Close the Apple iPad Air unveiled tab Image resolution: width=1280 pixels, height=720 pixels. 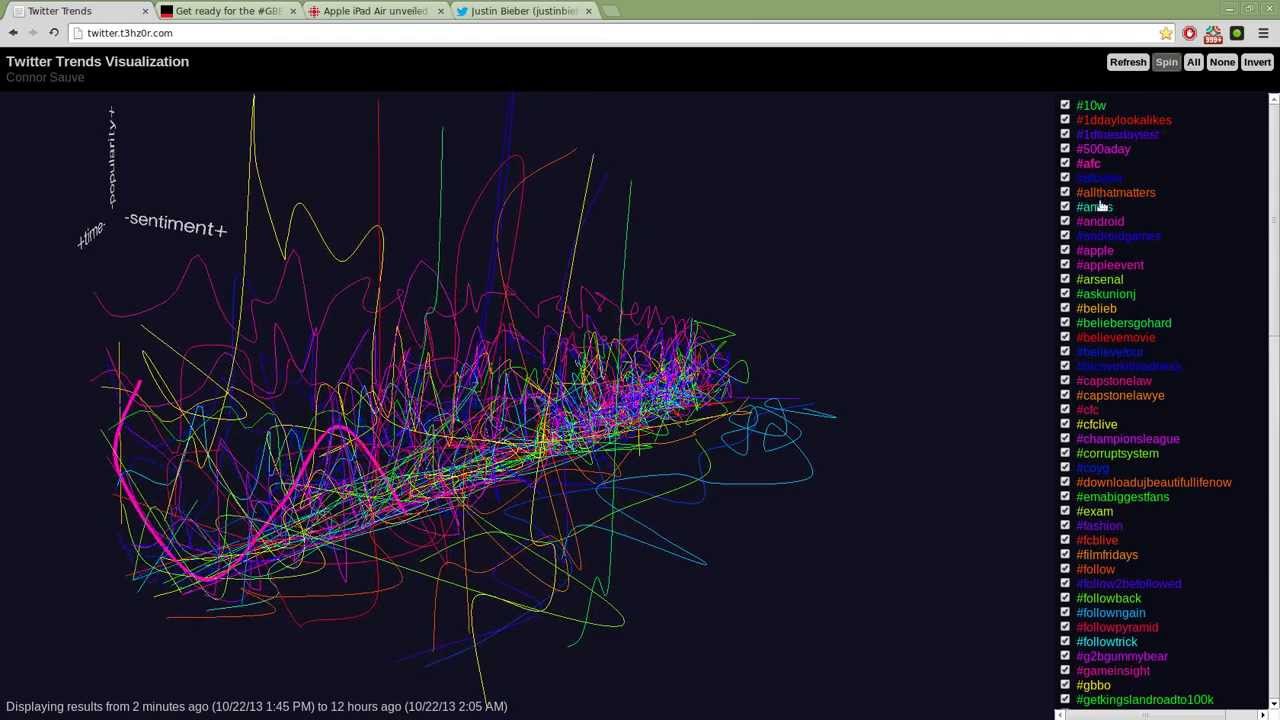[440, 11]
